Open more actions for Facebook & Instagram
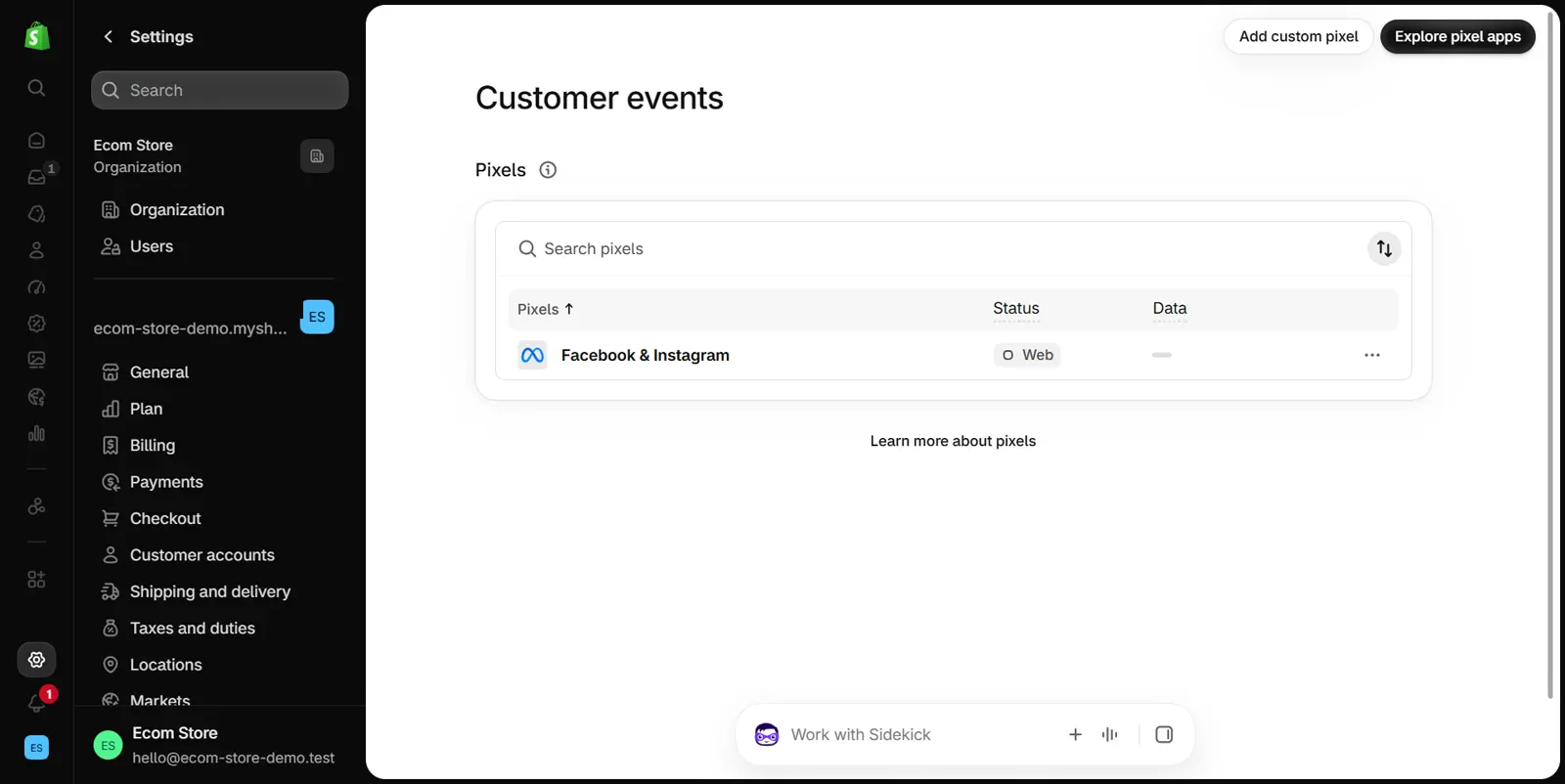This screenshot has height=784, width=1565. [x=1372, y=355]
